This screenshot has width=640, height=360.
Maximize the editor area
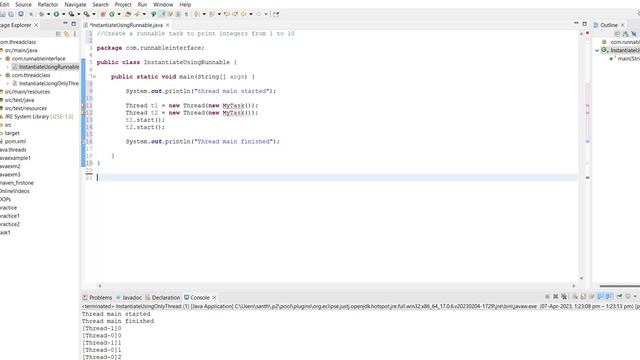(x=584, y=24)
